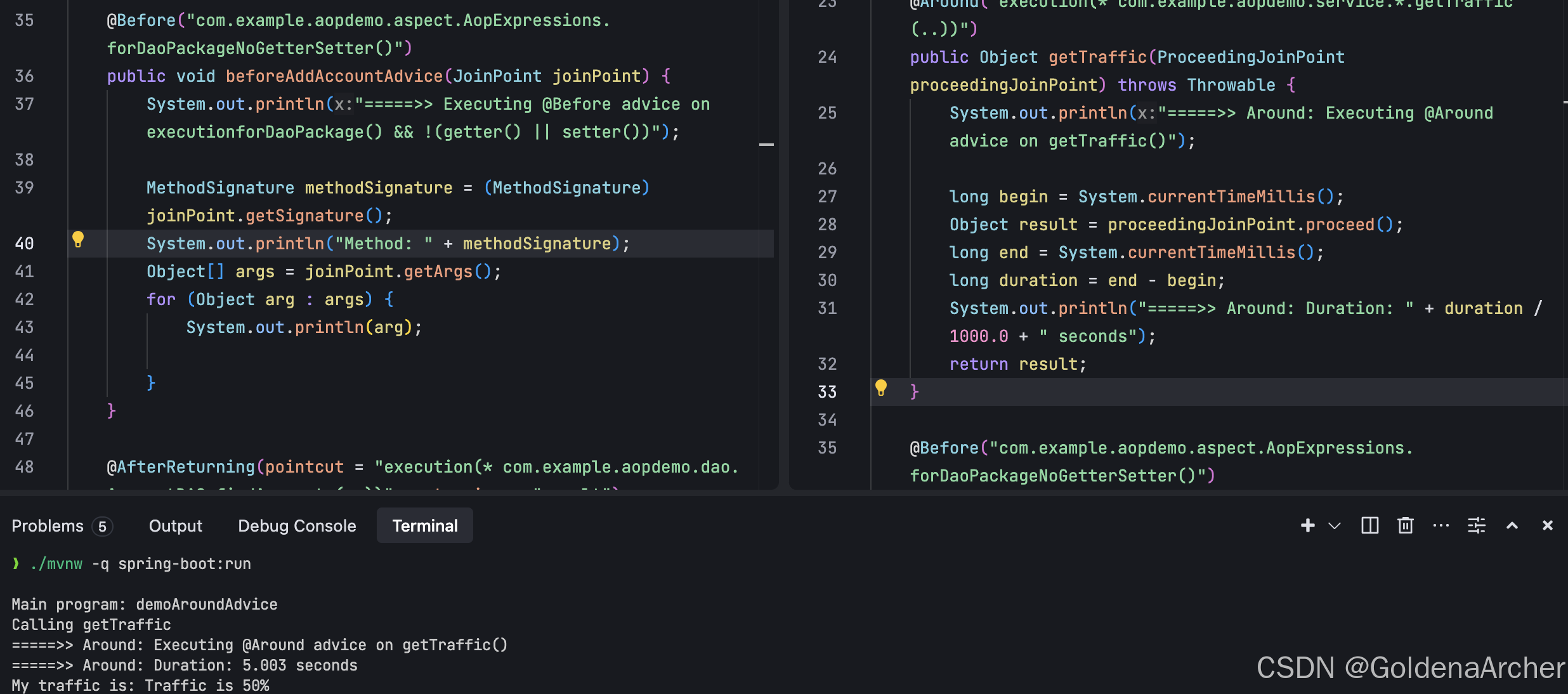Add a new terminal with plus icon
The width and height of the screenshot is (1568, 694).
[1307, 525]
